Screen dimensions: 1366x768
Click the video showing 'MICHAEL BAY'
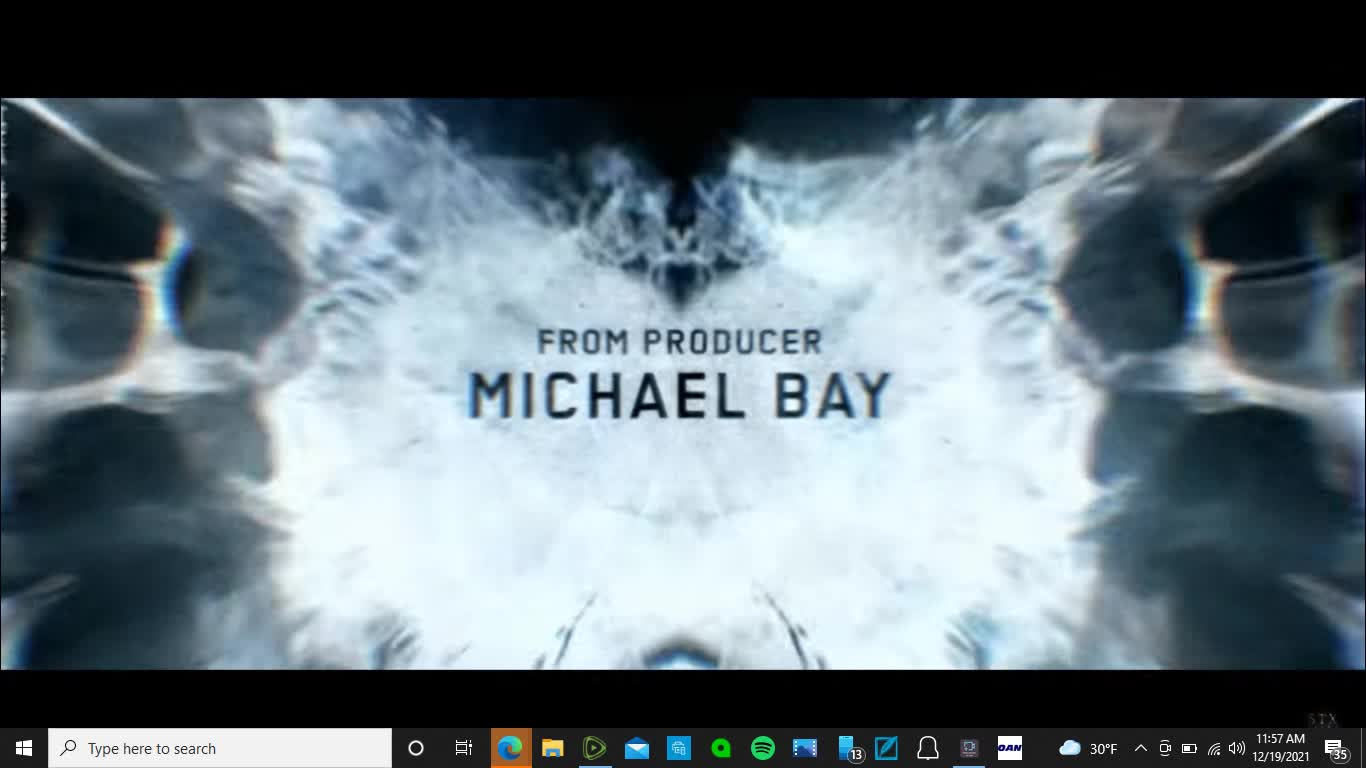tap(683, 383)
